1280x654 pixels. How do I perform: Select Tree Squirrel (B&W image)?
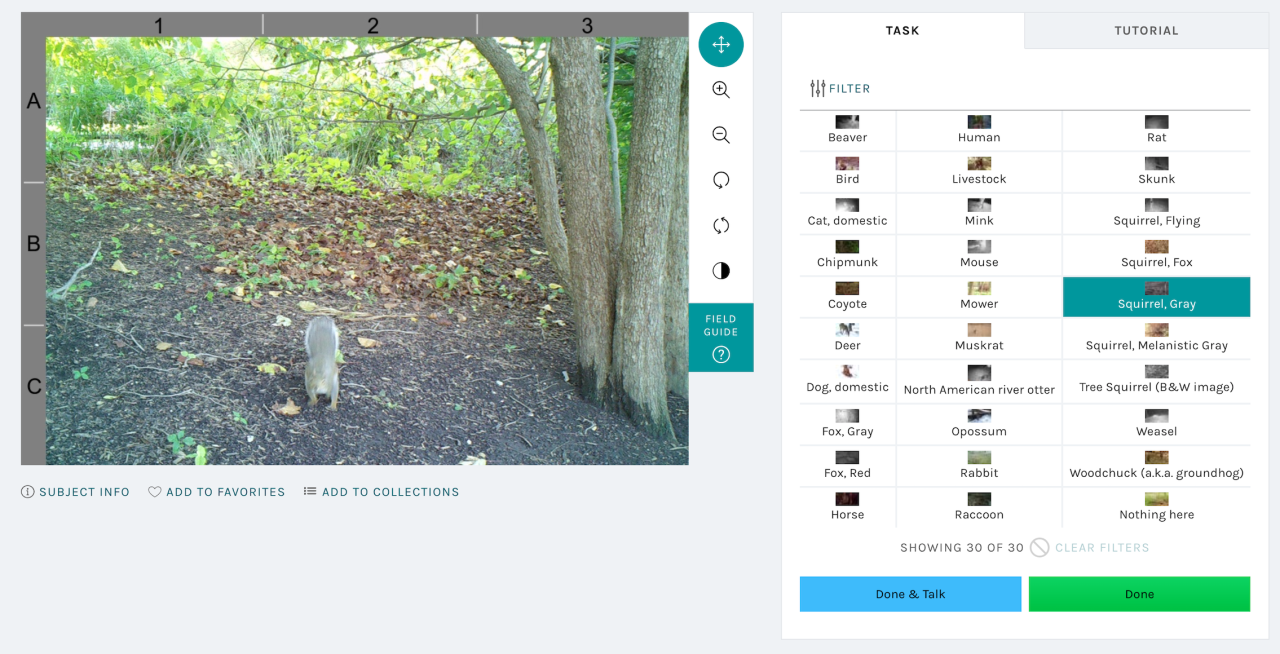point(1156,381)
